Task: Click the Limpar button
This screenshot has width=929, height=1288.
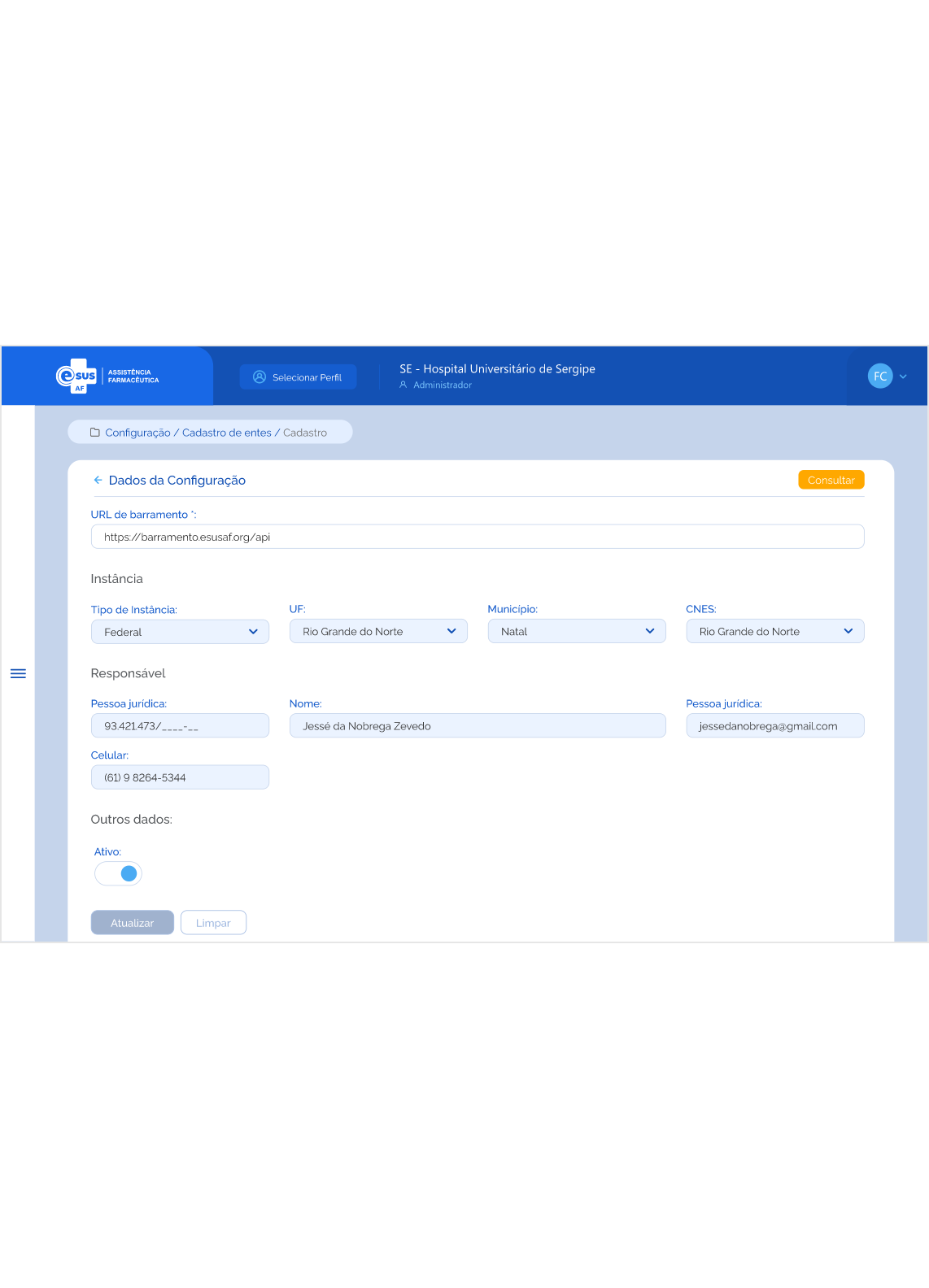Action: [x=213, y=923]
